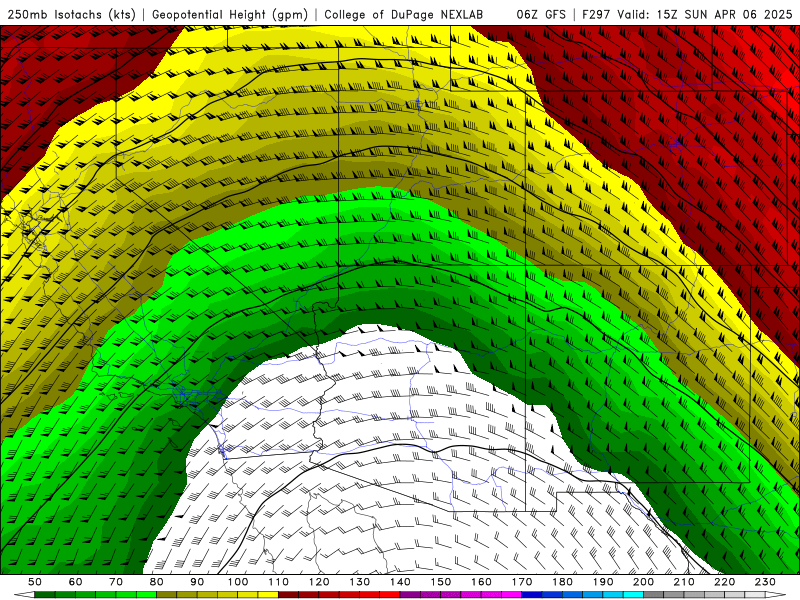Select the '06Z GFS' model run label
This screenshot has width=800, height=600.
(x=541, y=14)
